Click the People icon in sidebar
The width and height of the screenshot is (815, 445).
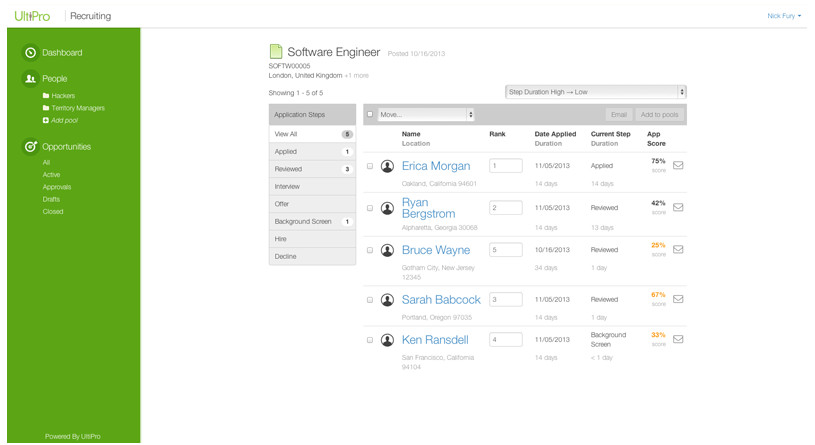pos(30,79)
